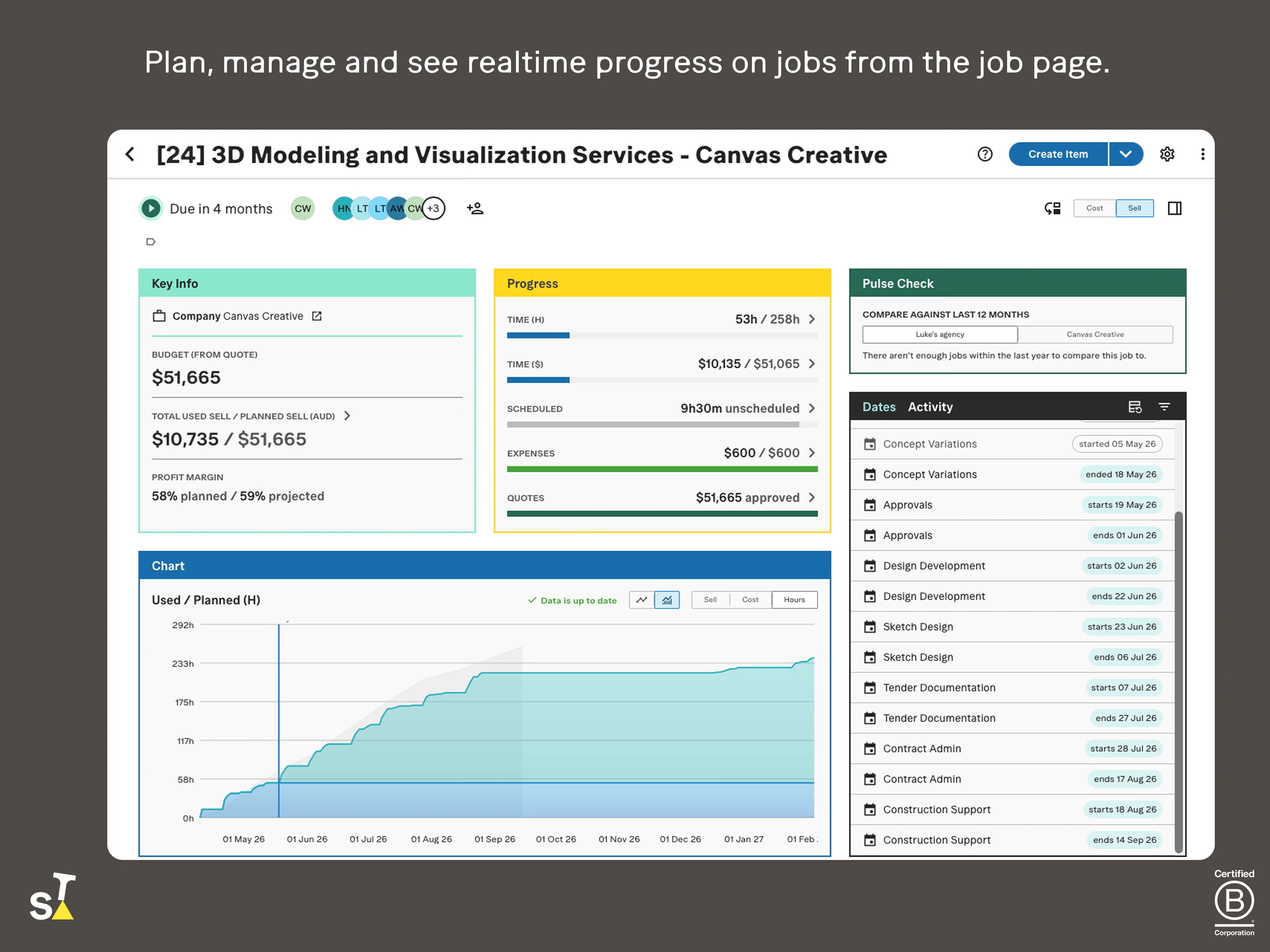Expand the Expenses progress row chevron
The image size is (1270, 952).
812,453
